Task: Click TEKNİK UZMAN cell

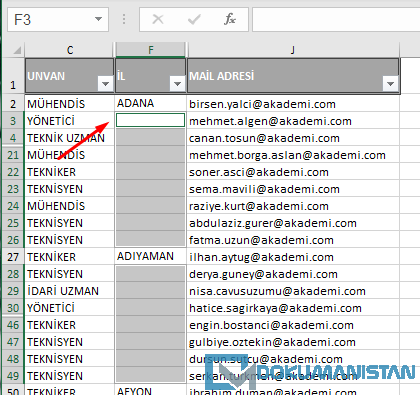Action: pos(69,138)
